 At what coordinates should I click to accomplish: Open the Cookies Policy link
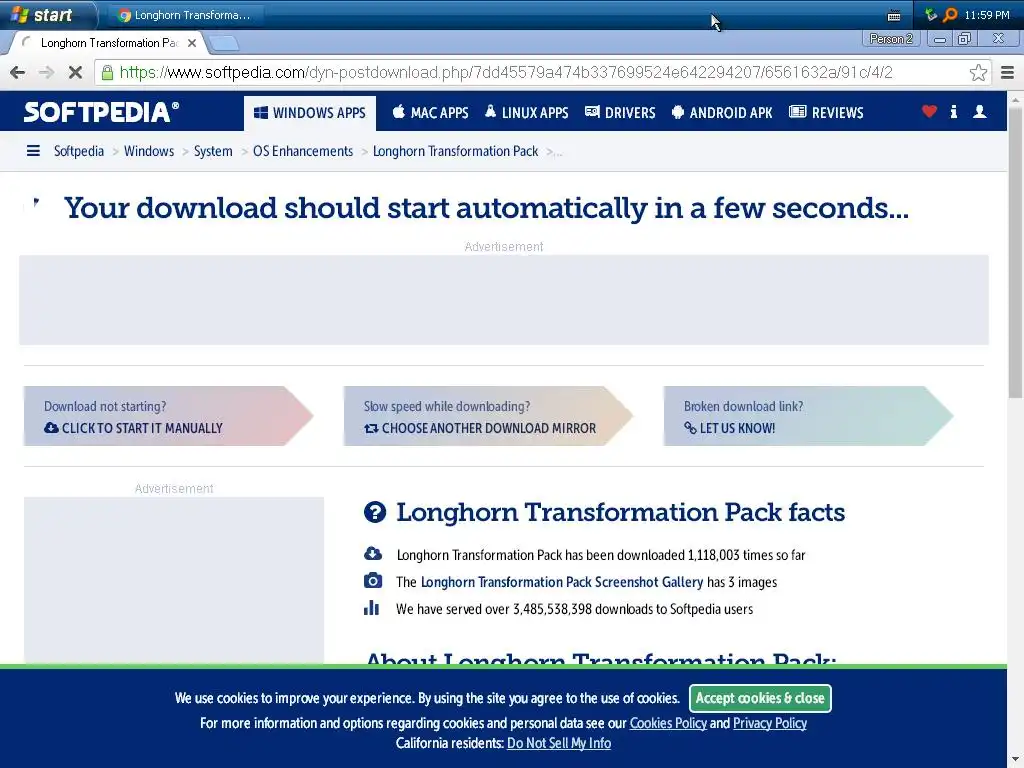tap(668, 723)
